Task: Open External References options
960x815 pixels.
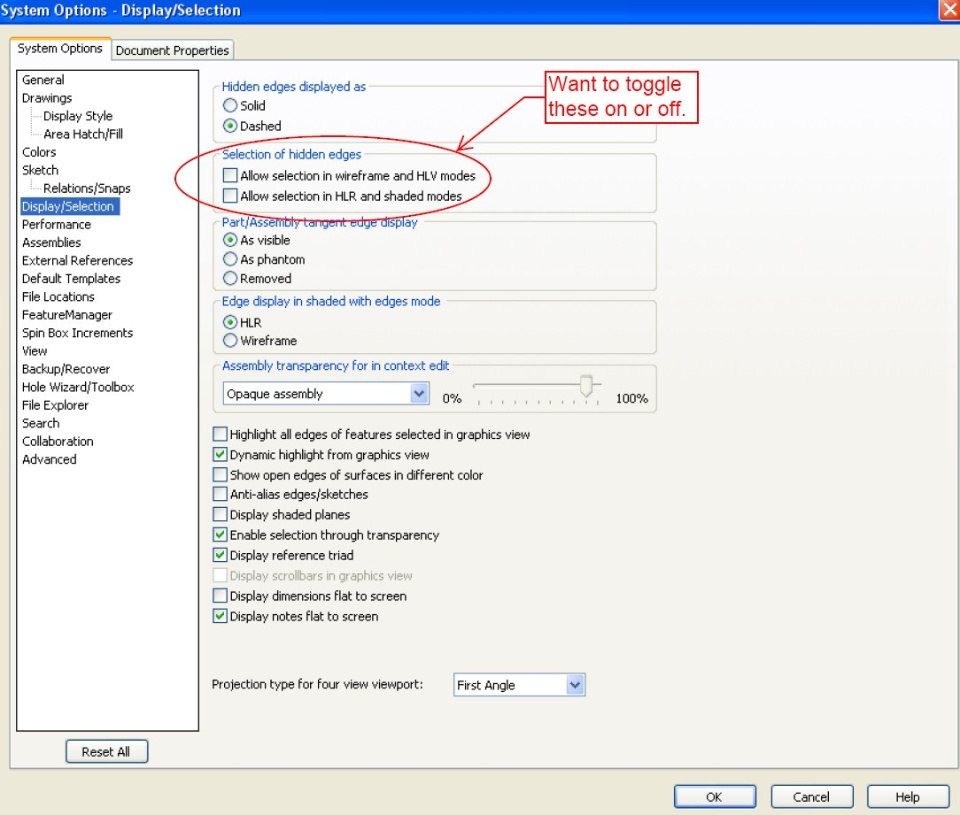Action: (77, 261)
